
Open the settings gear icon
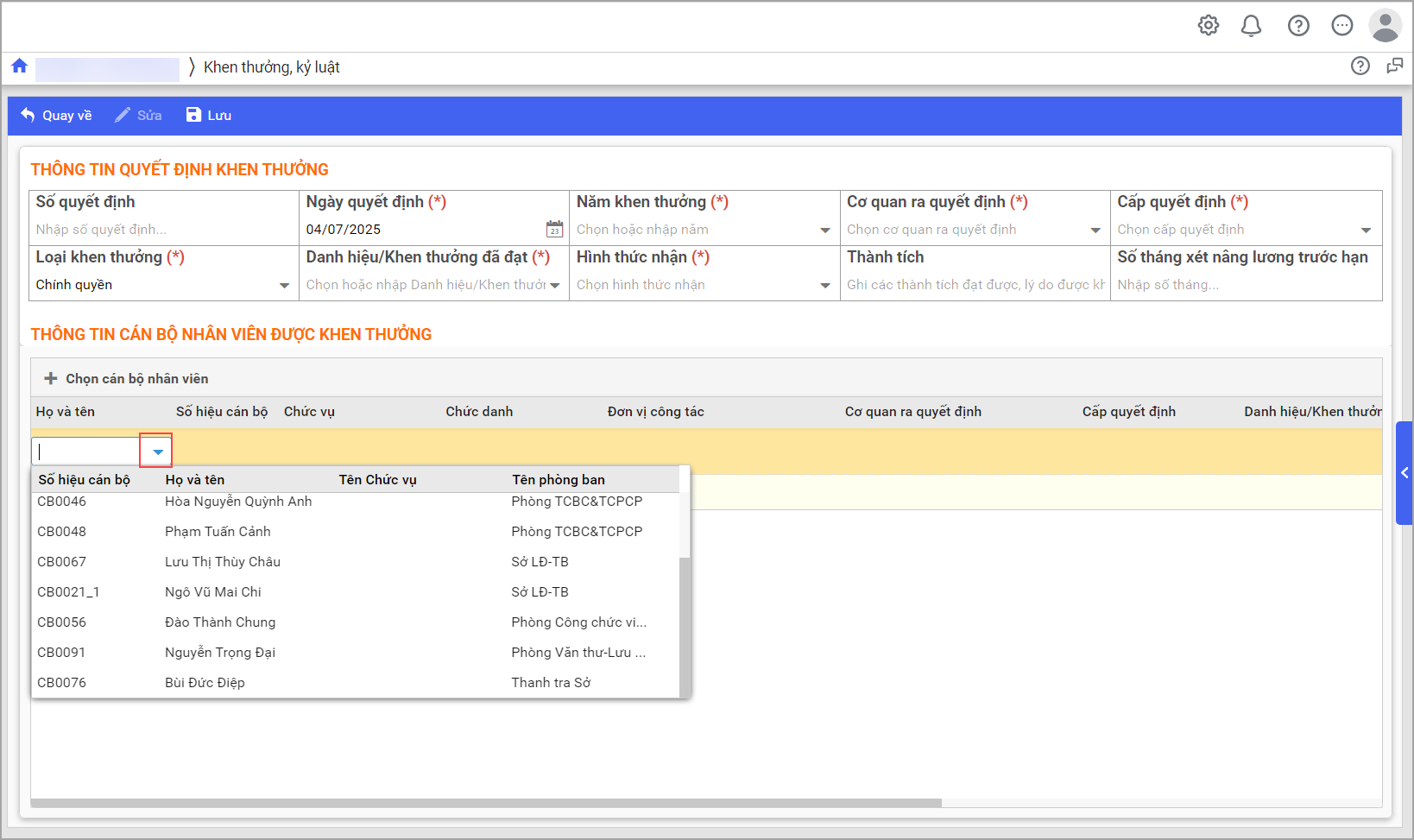point(1209,26)
